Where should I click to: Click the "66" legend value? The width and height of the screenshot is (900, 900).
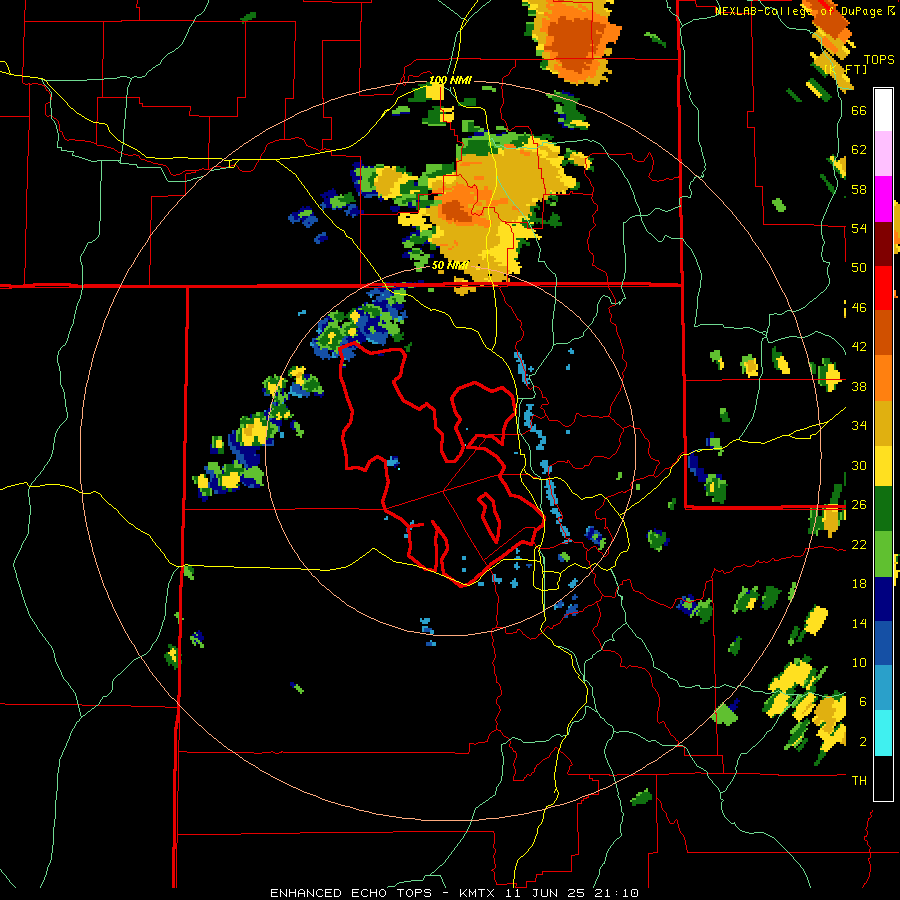[x=859, y=110]
